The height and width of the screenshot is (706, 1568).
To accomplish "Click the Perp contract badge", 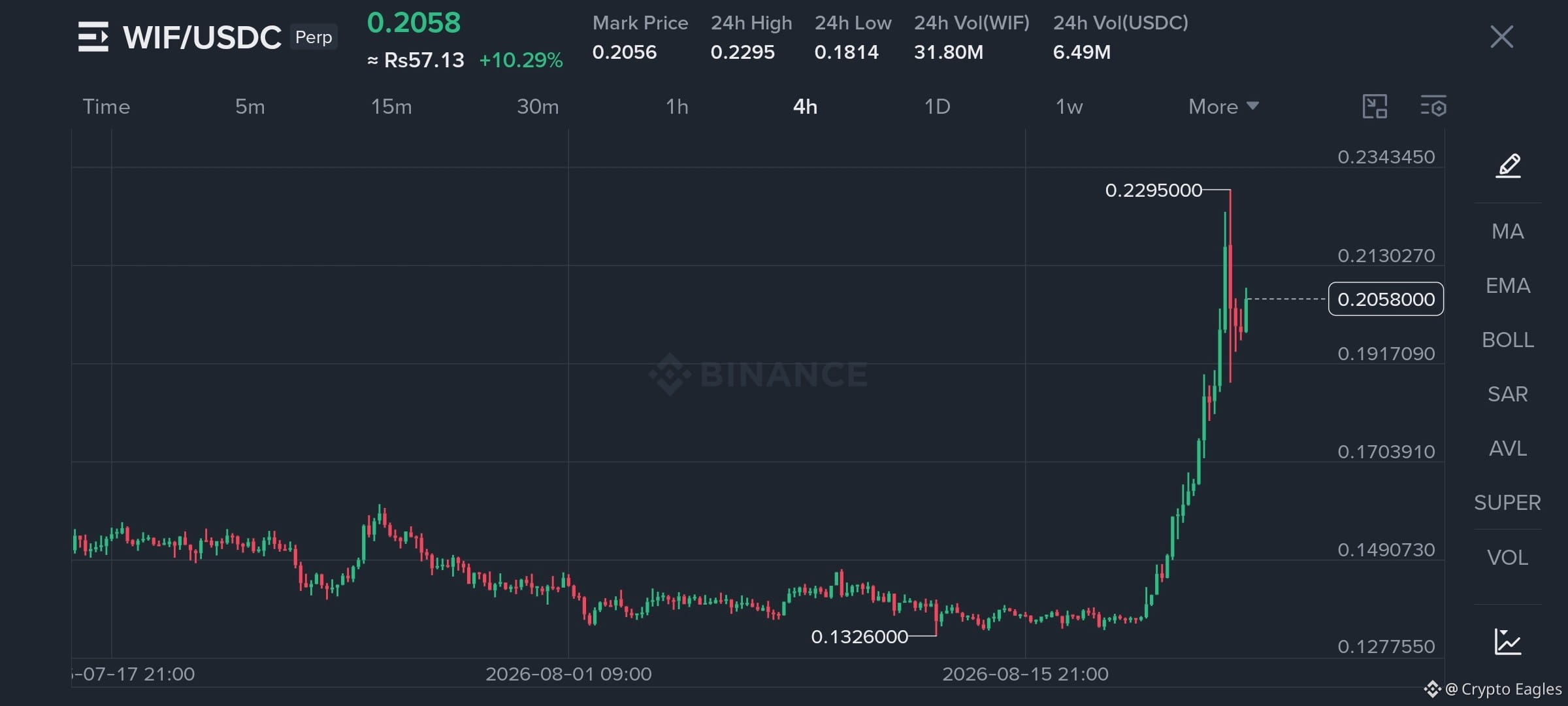I will tap(314, 37).
